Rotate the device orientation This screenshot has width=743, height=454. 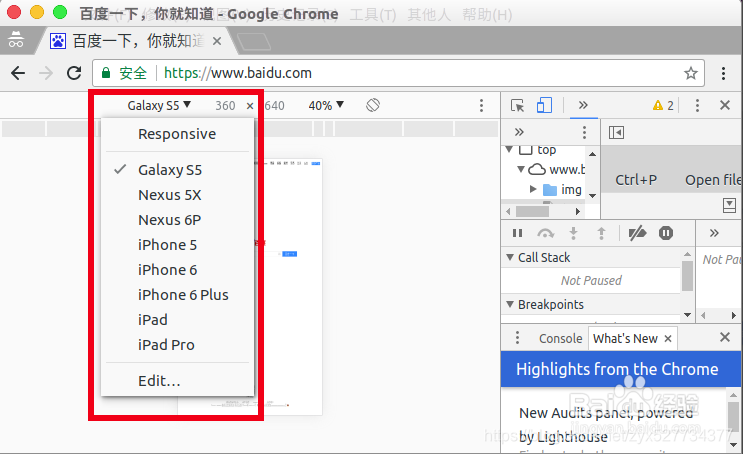[373, 105]
